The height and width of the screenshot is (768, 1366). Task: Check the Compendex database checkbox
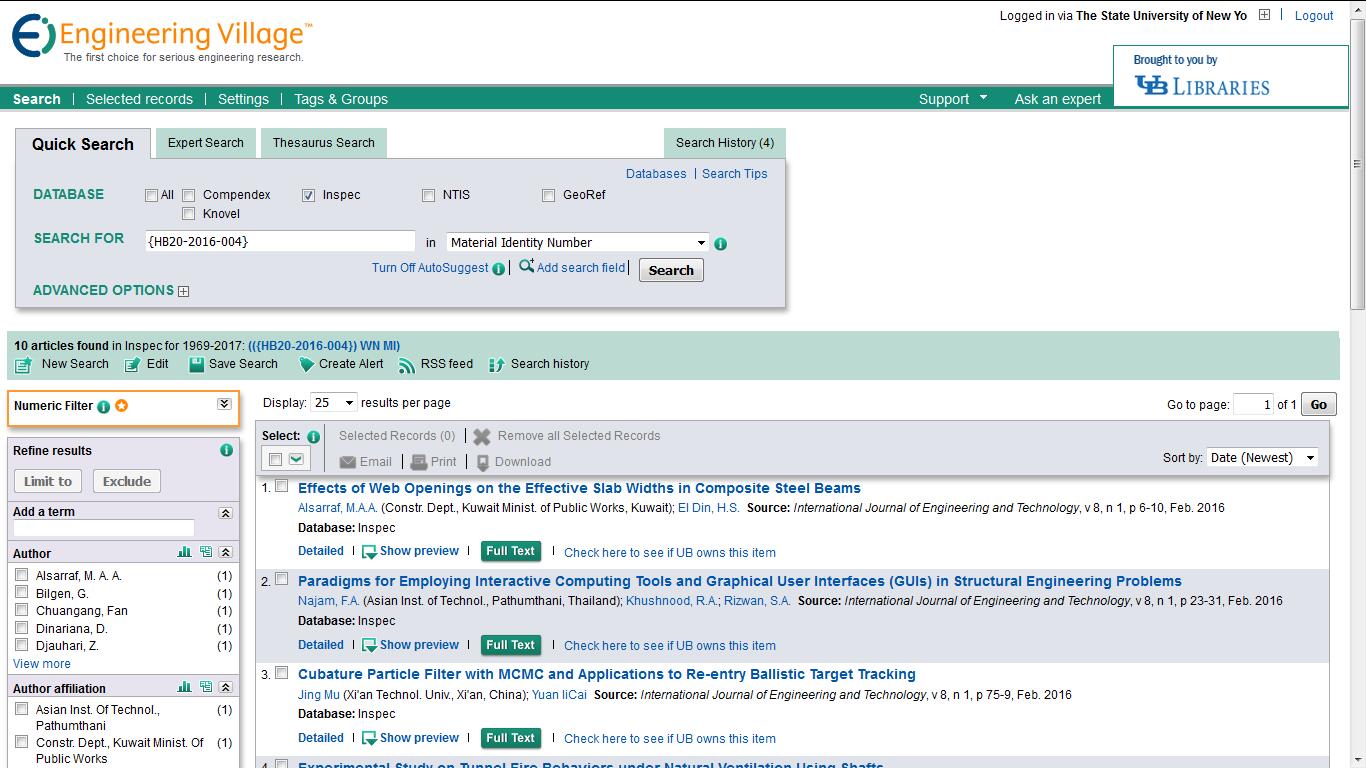[188, 196]
